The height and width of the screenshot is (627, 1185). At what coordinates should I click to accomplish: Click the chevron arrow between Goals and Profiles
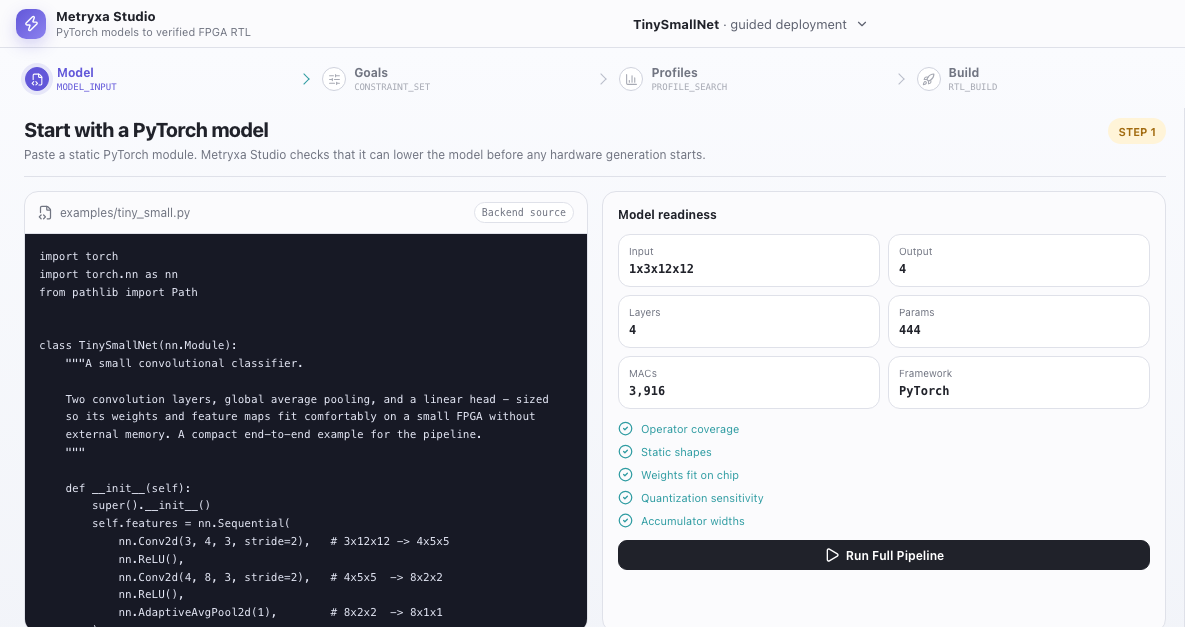pos(603,79)
